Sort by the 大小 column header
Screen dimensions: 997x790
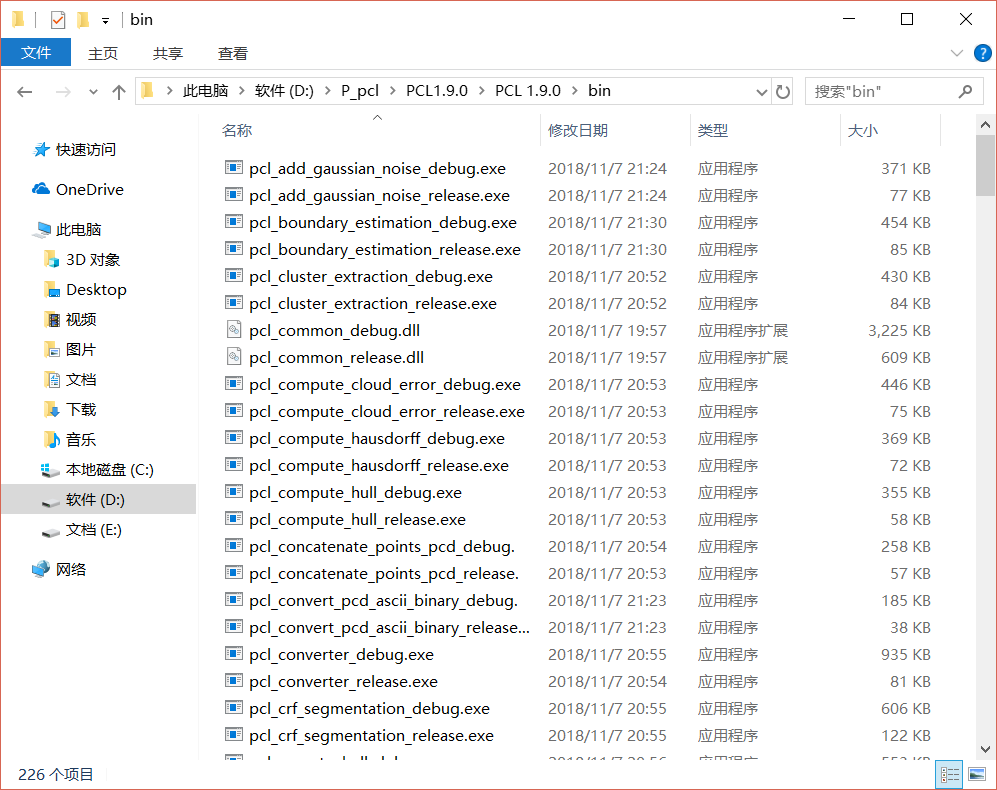[862, 130]
